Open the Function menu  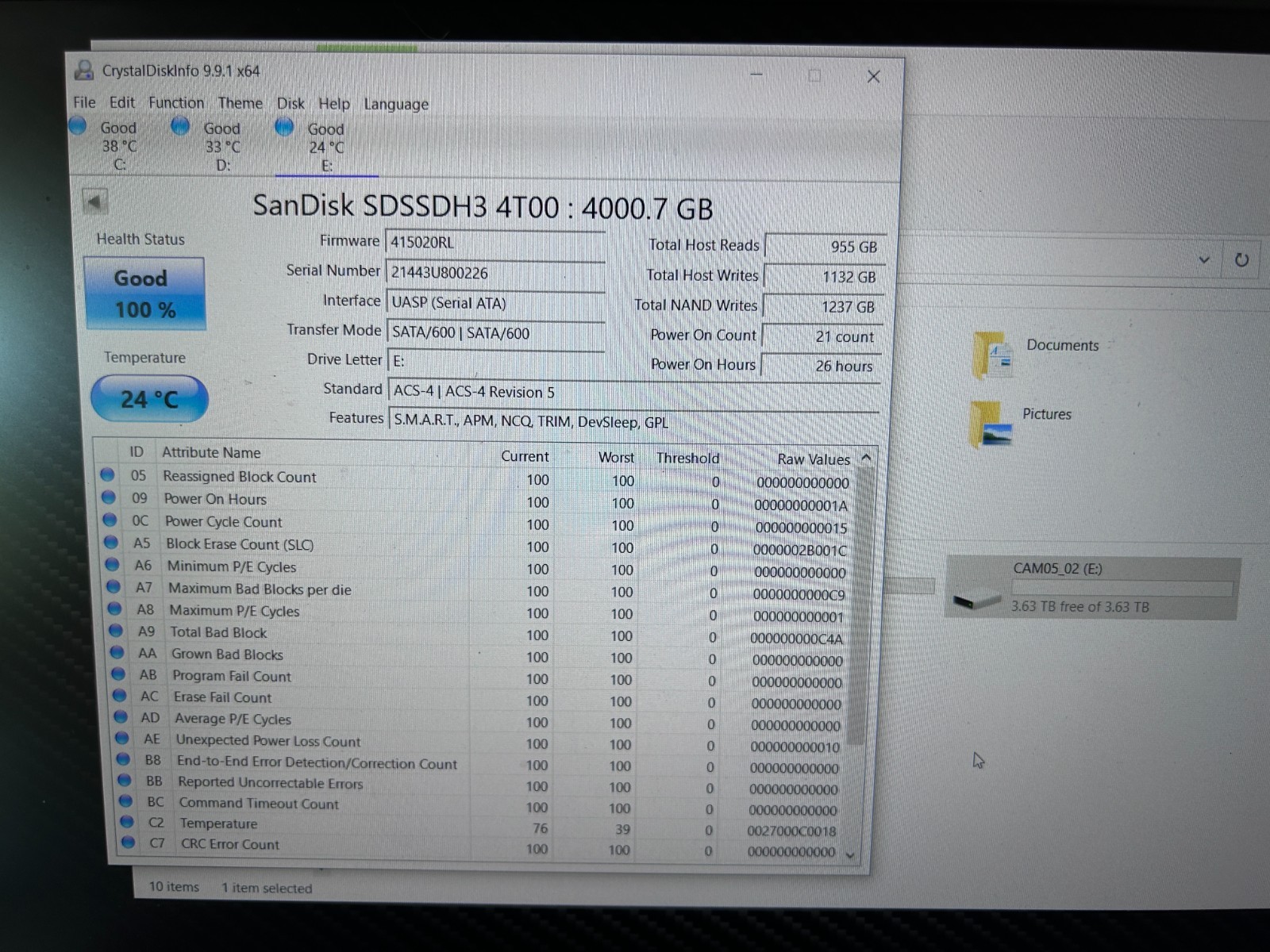tap(175, 102)
